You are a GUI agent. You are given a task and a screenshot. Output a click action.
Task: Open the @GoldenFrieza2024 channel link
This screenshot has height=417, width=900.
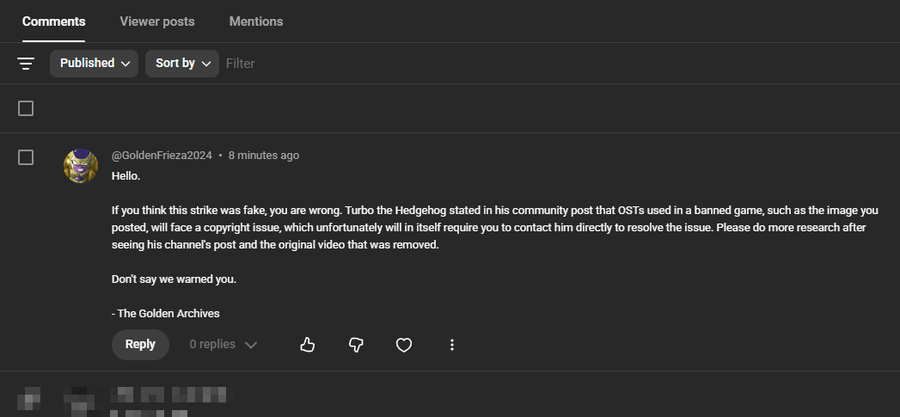pyautogui.click(x=161, y=156)
